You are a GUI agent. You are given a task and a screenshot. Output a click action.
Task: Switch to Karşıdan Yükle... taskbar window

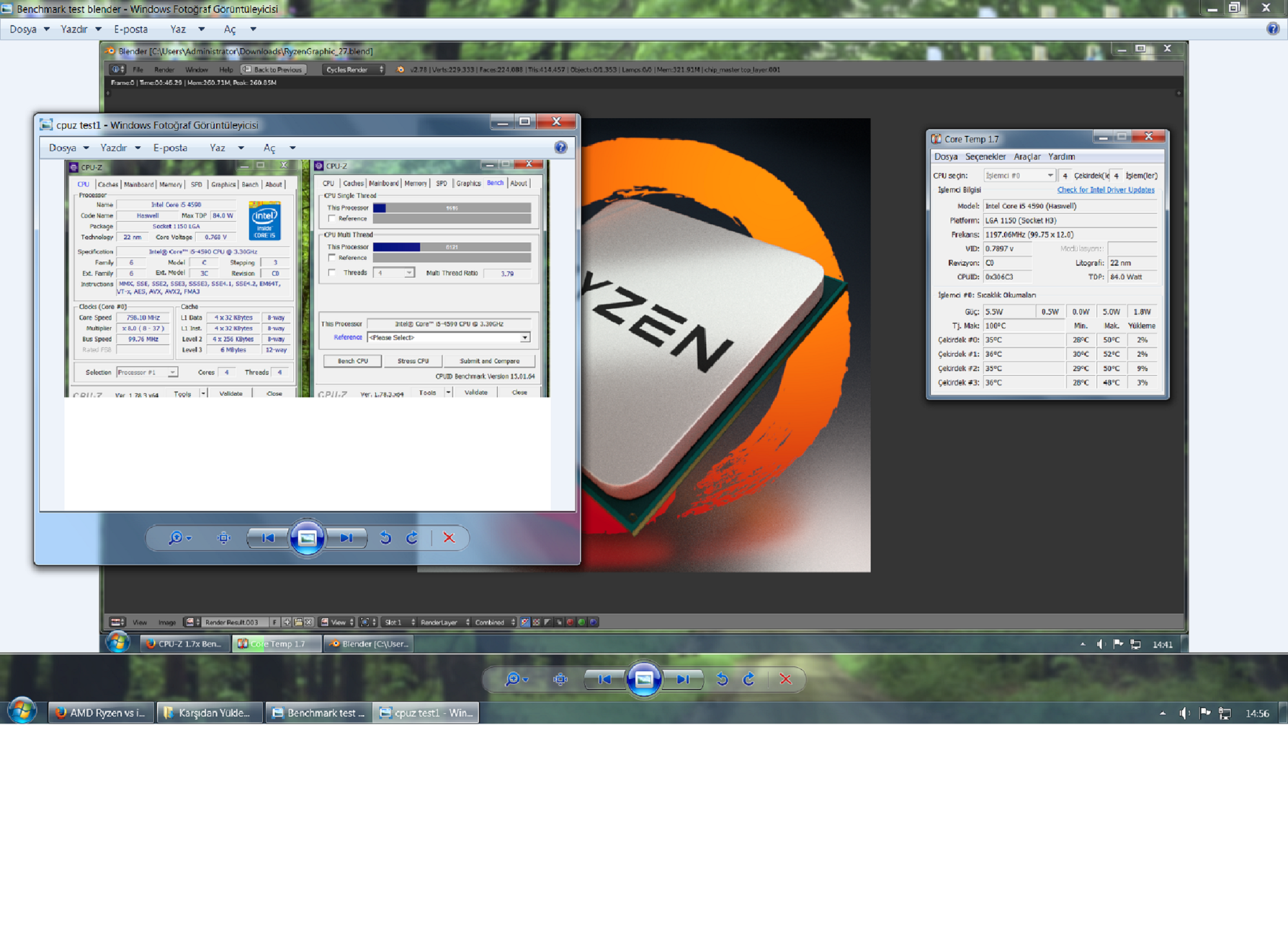pos(209,713)
